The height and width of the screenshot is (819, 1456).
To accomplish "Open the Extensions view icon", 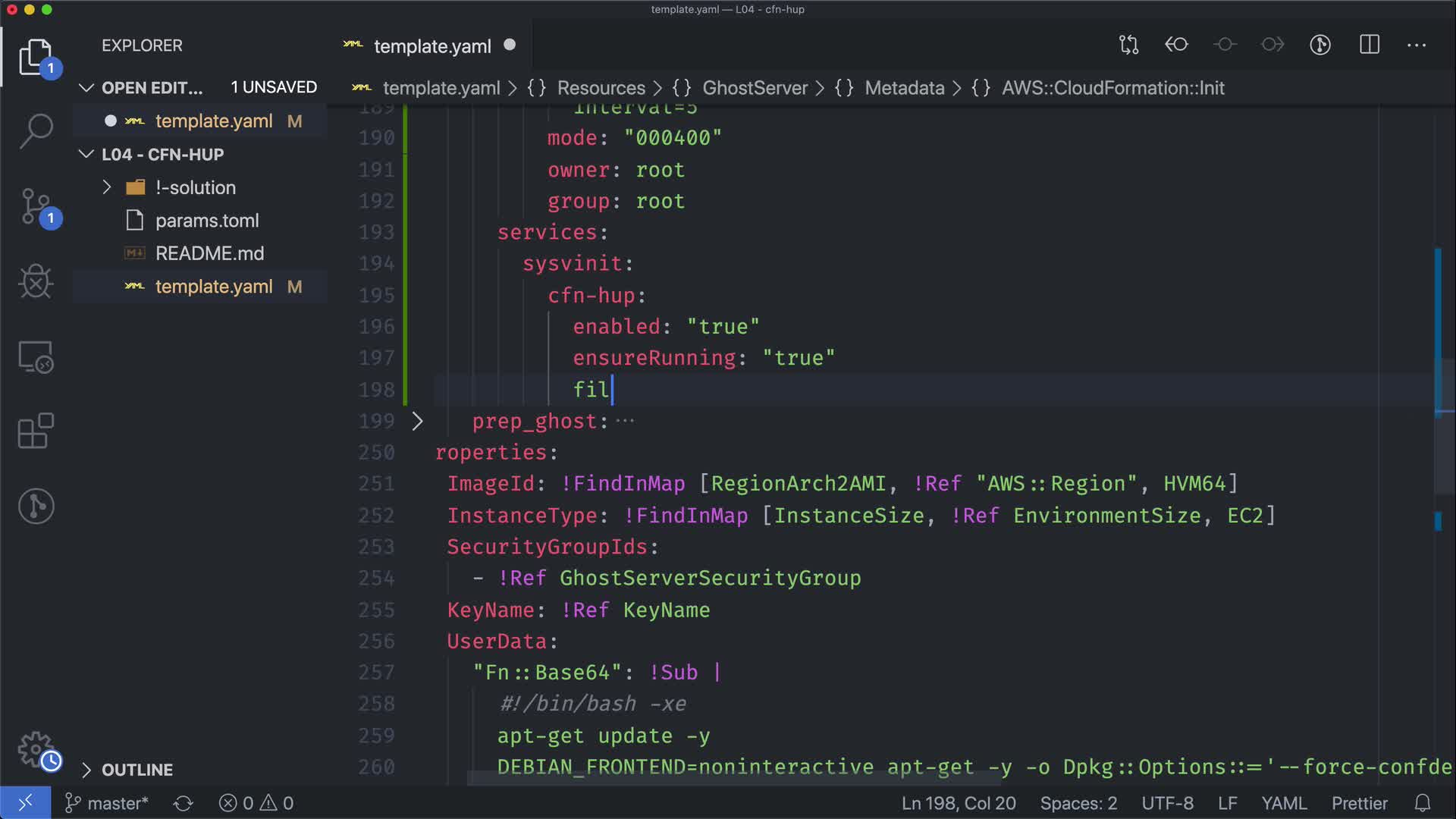I will (x=36, y=431).
